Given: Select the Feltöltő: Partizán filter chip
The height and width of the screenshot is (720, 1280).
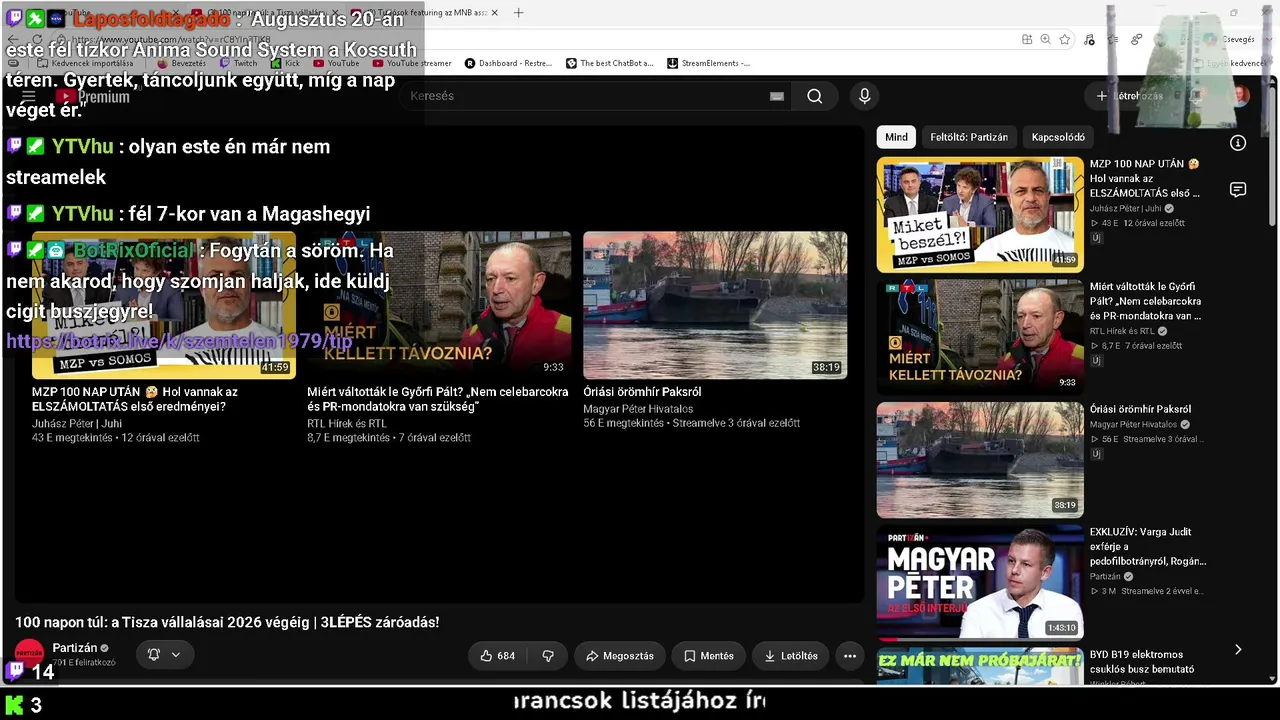Looking at the screenshot, I should tap(969, 137).
